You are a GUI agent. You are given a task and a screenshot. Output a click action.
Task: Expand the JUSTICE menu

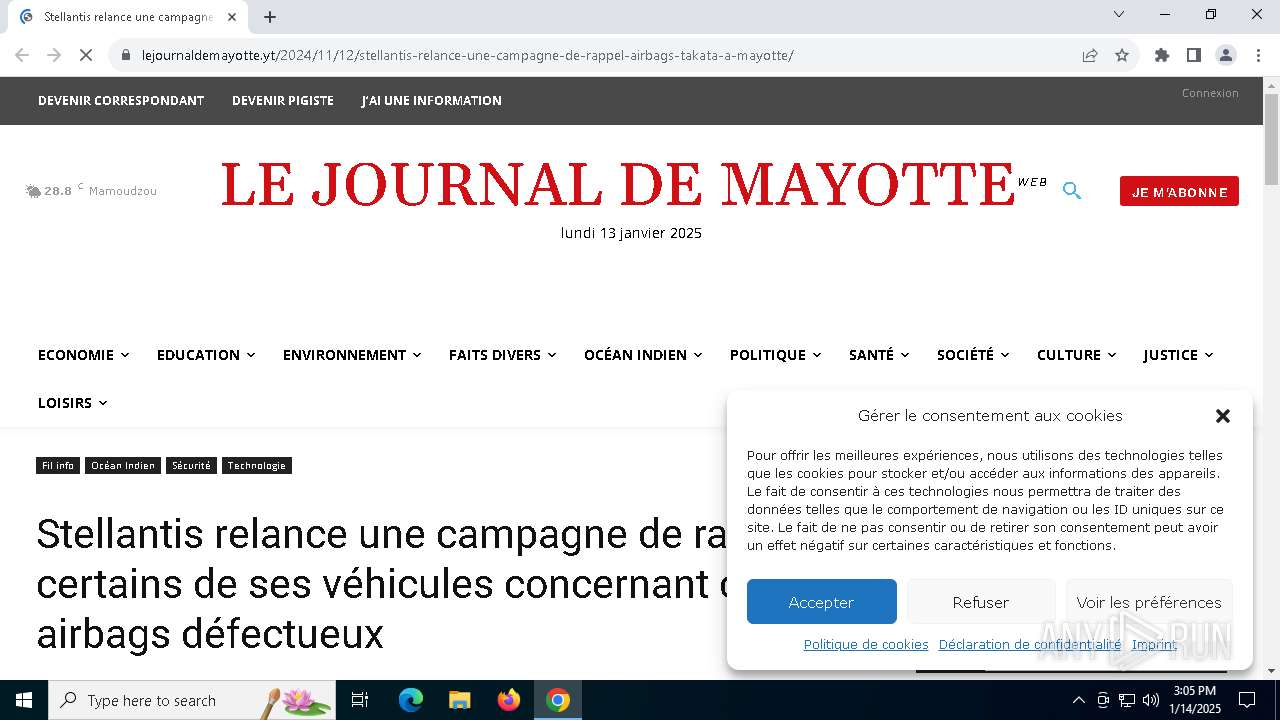coord(1178,355)
